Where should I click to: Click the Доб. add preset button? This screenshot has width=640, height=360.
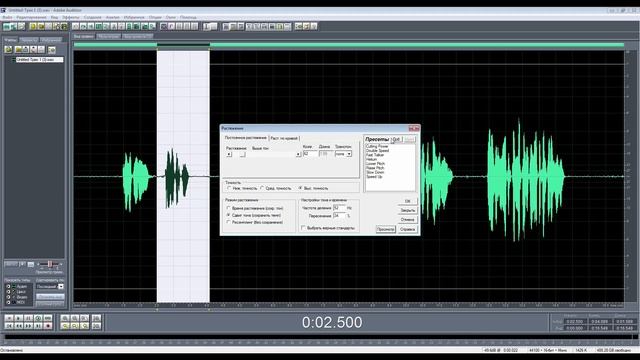(x=396, y=139)
